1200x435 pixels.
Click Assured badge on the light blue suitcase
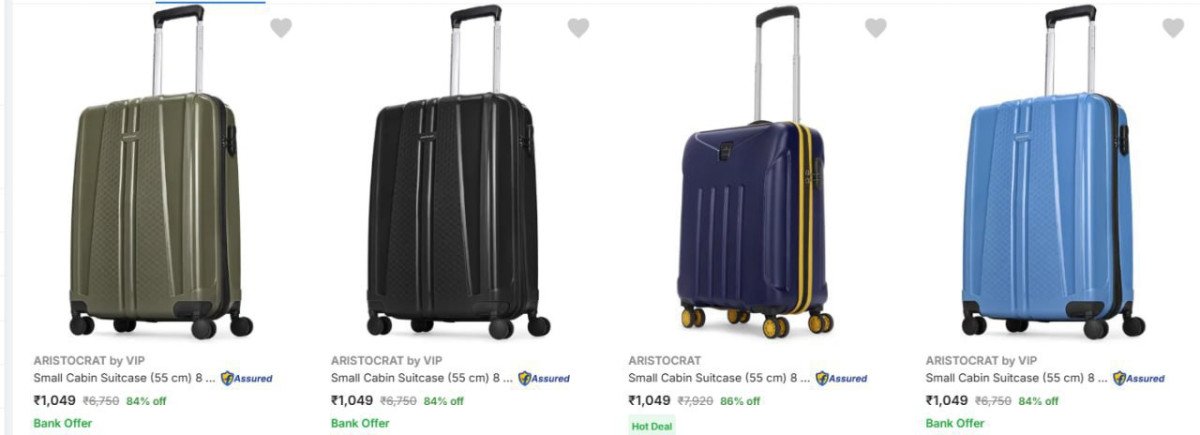(1139, 378)
